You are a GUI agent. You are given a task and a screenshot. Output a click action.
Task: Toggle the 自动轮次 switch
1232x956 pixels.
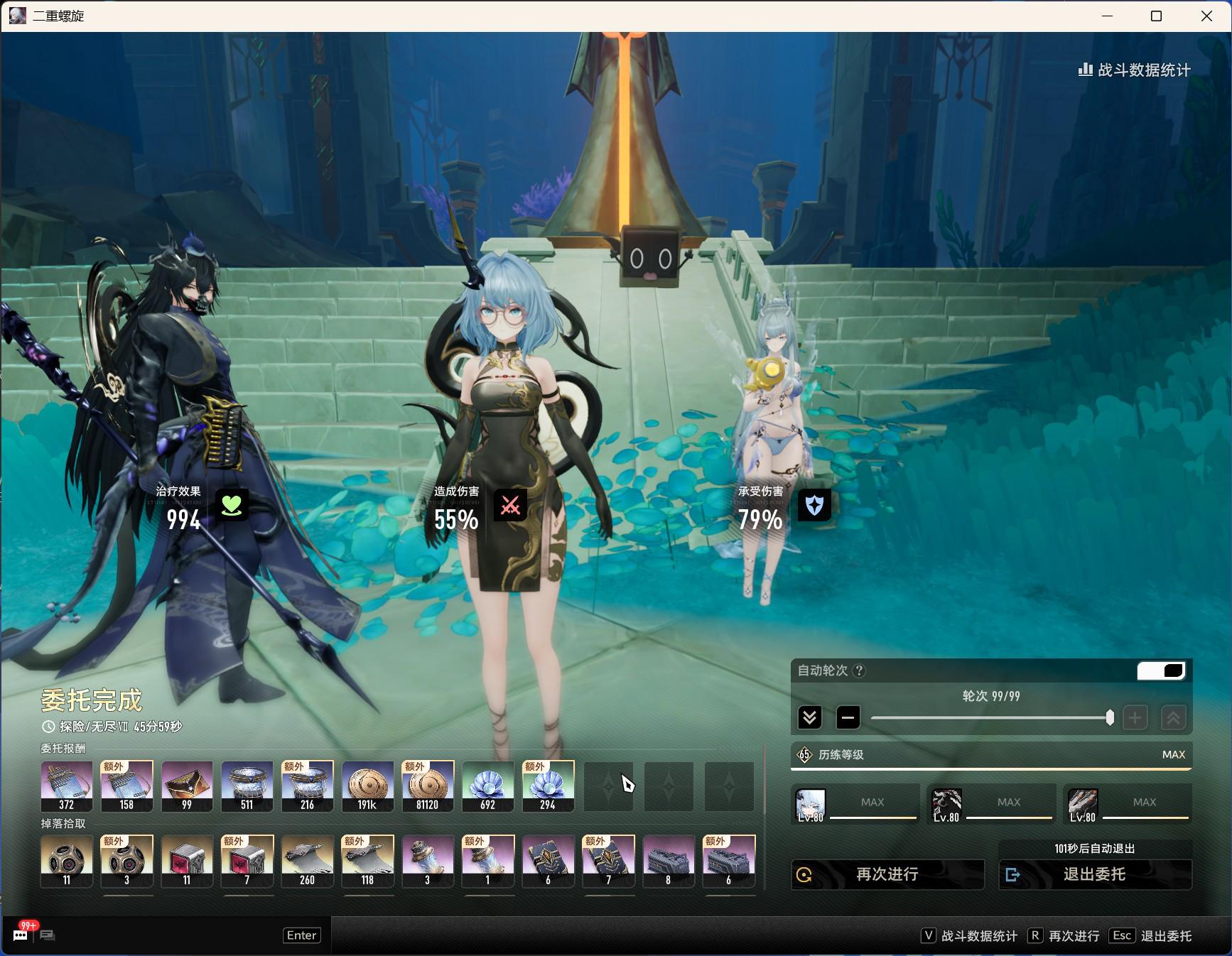coord(1160,670)
